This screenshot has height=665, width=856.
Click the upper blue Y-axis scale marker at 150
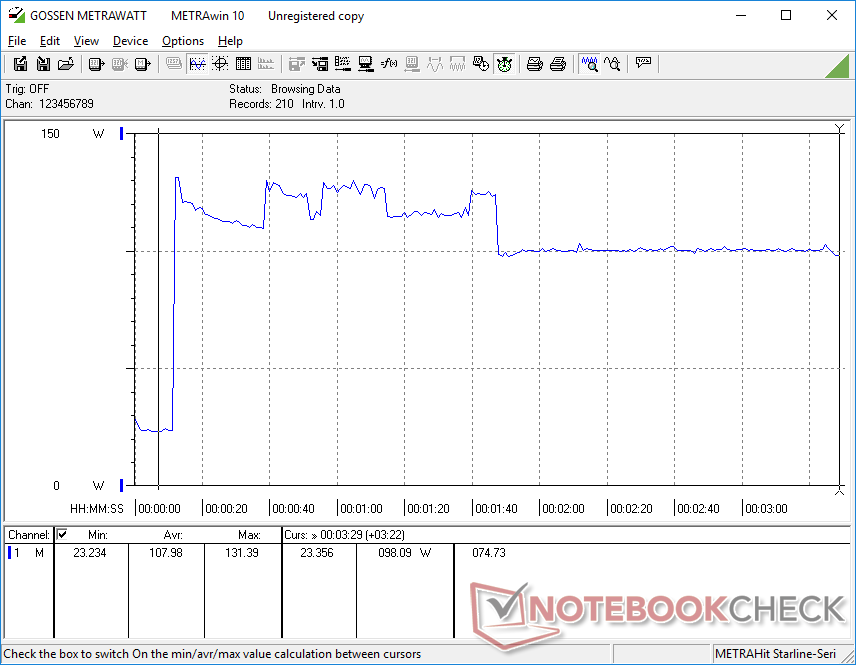pyautogui.click(x=122, y=133)
